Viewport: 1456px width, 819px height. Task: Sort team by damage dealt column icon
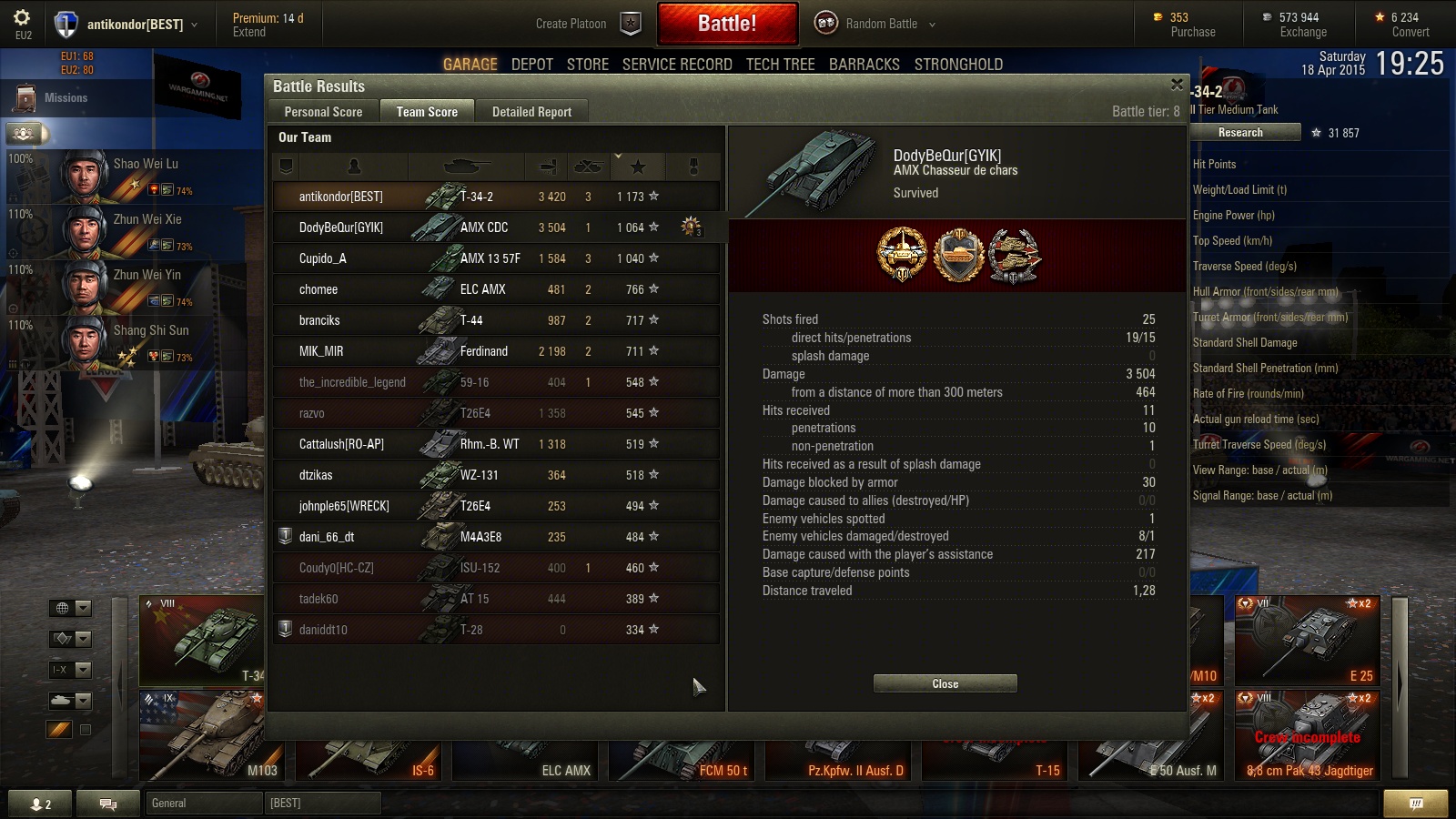tap(547, 167)
